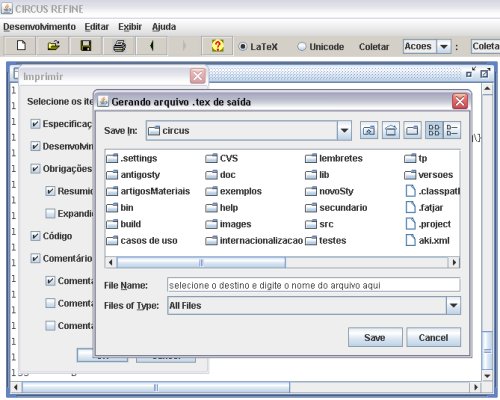500x400 pixels.
Task: Click document window scroll up arrow
Action: pyautogui.click(x=487, y=88)
